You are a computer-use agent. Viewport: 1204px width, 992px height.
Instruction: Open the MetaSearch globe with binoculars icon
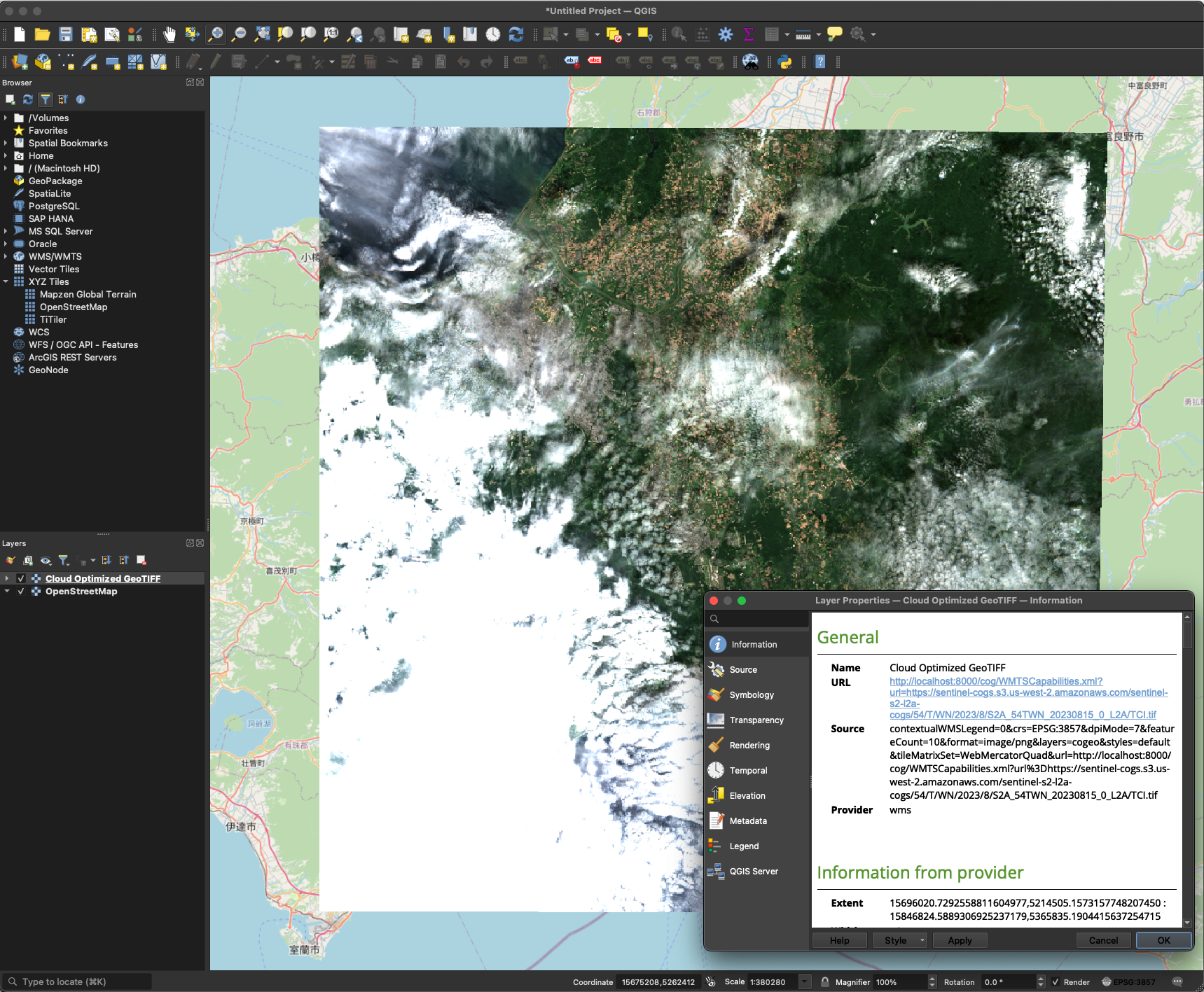tap(750, 62)
